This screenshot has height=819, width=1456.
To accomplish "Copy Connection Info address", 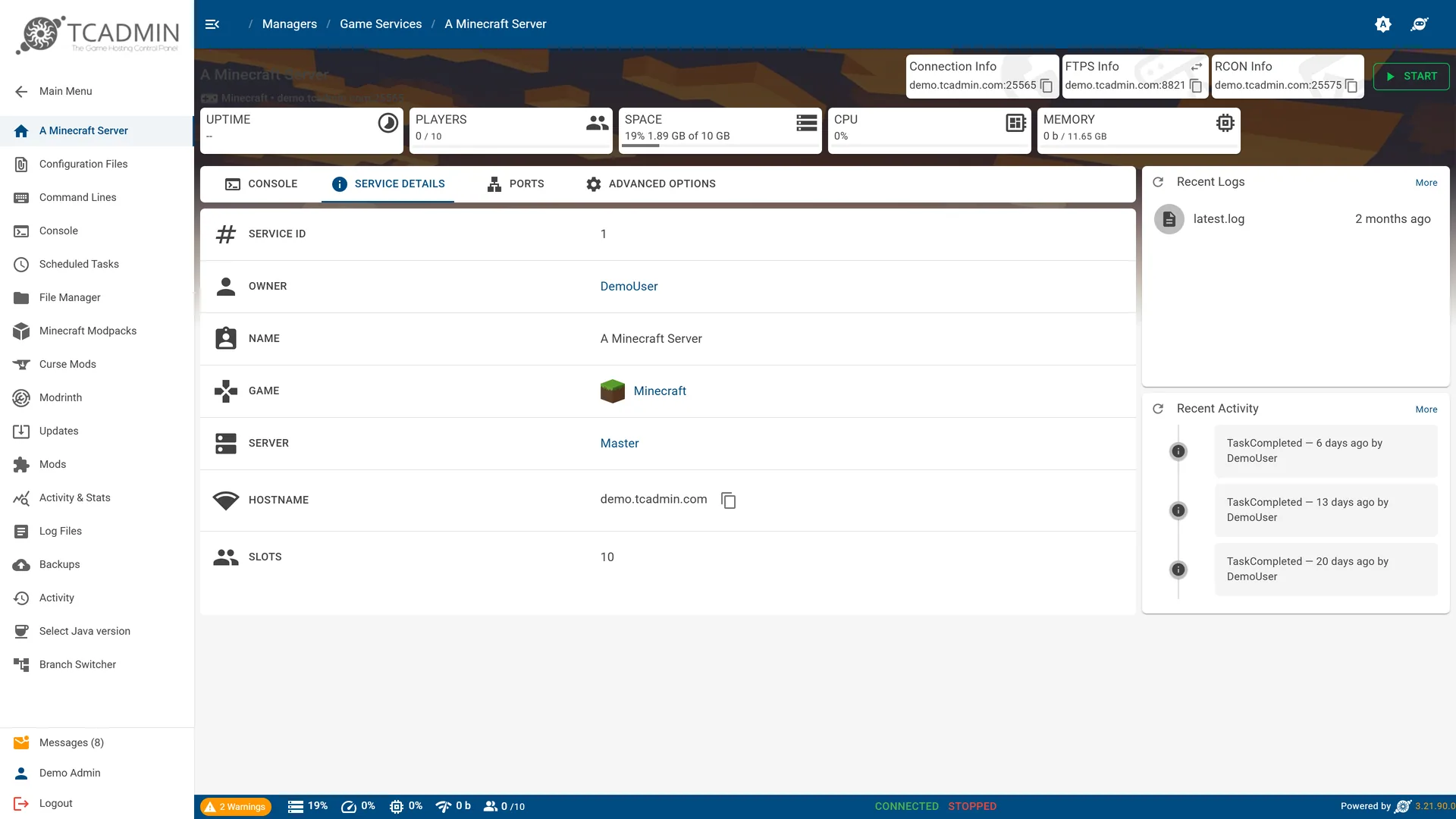I will click(1046, 86).
